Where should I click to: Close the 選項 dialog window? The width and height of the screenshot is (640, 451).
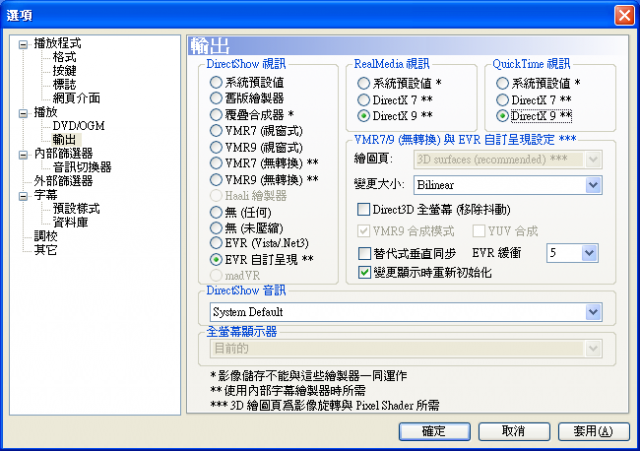624,16
